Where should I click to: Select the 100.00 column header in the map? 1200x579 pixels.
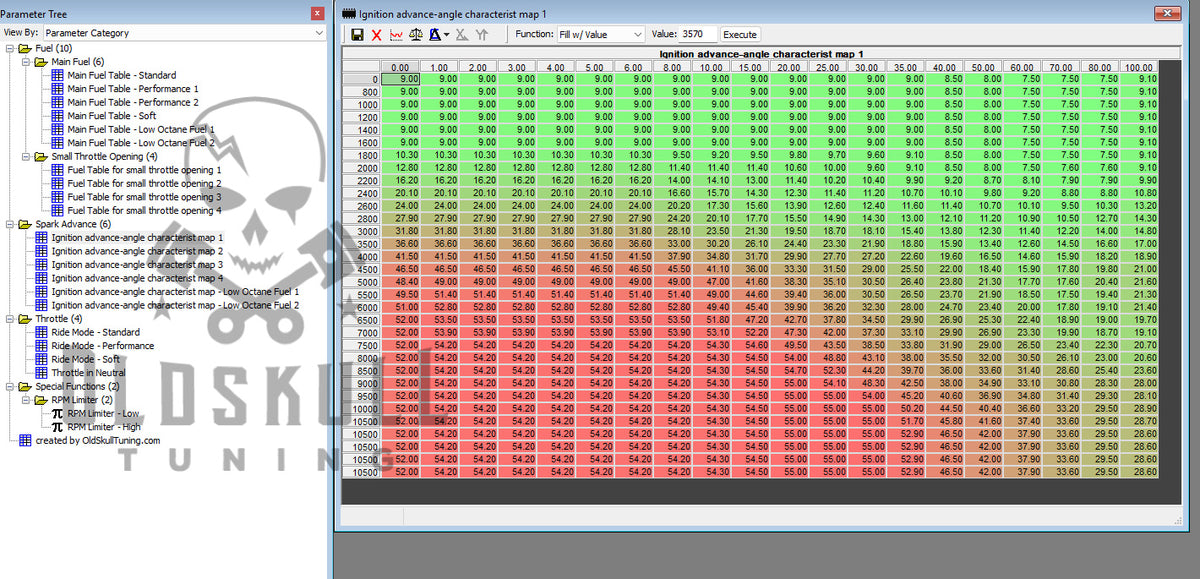[1138, 67]
